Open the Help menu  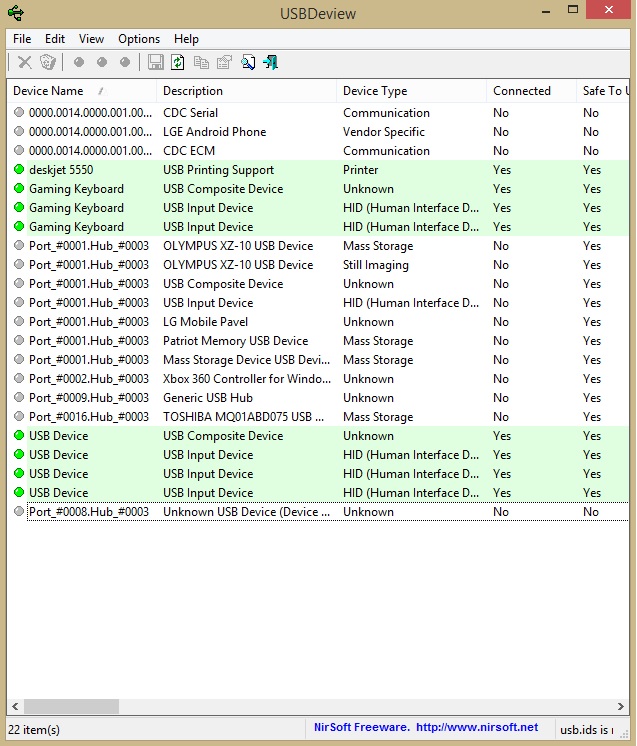186,39
